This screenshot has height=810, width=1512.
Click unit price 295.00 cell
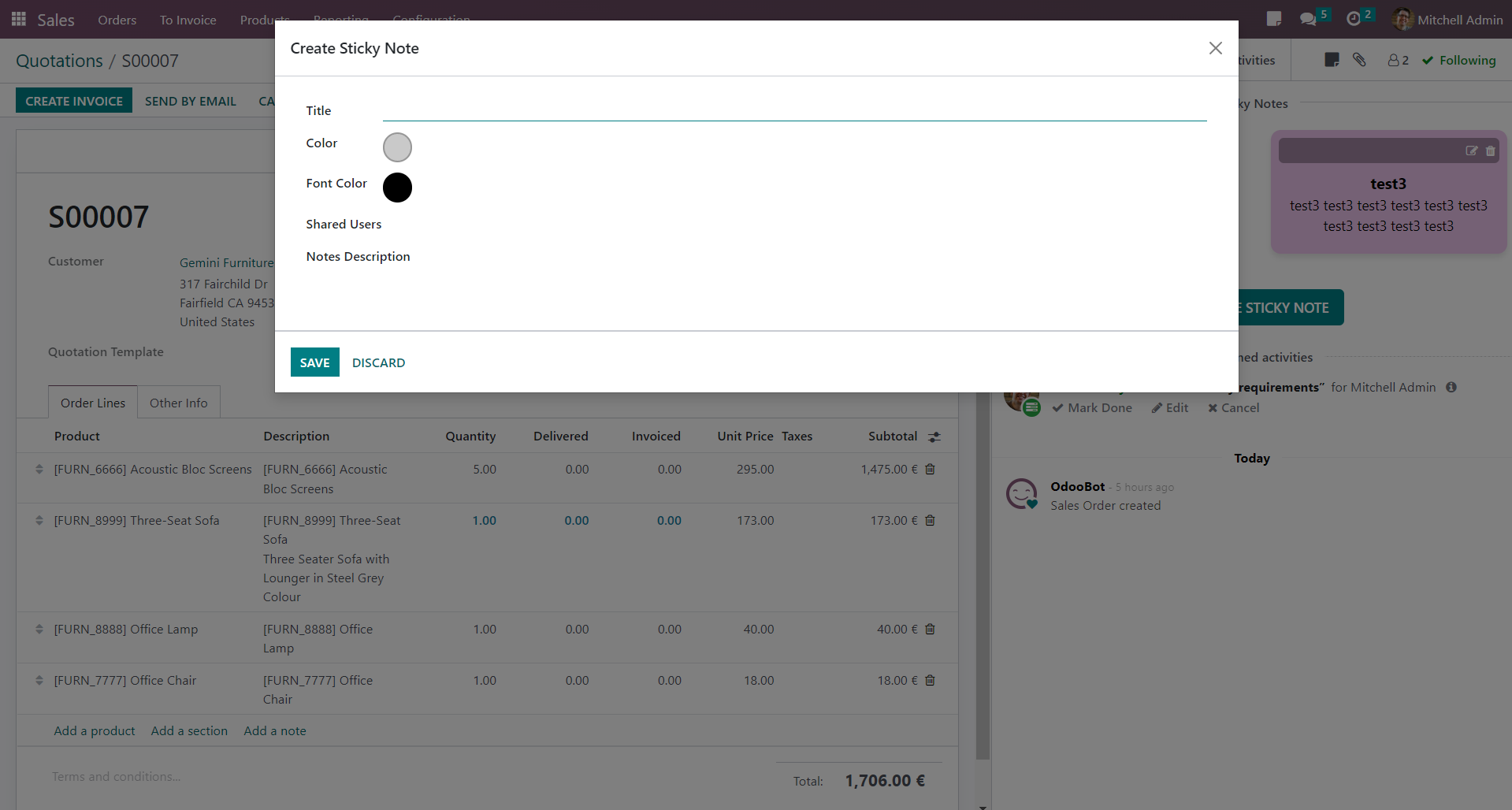(x=756, y=469)
